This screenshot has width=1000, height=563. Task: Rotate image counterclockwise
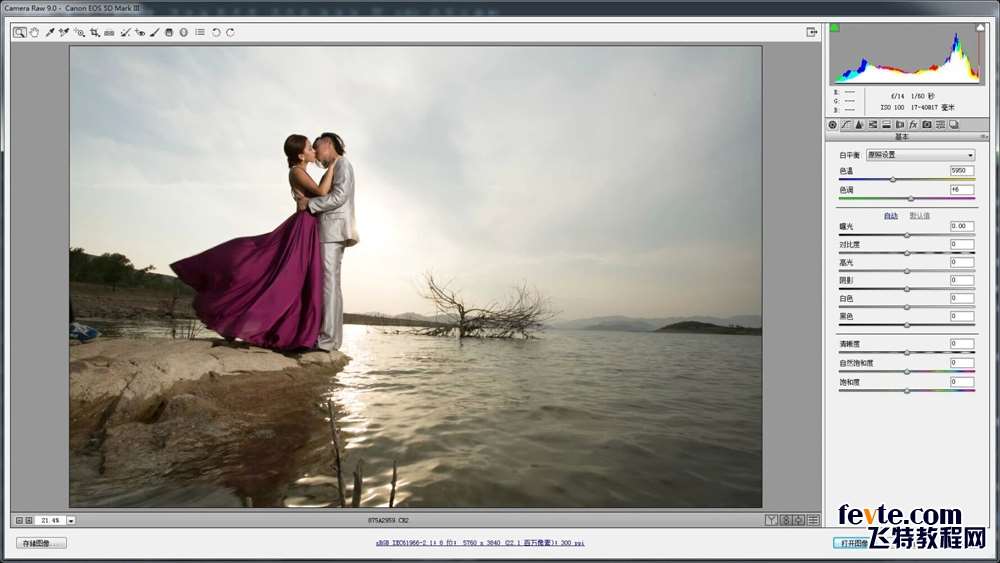click(x=216, y=32)
